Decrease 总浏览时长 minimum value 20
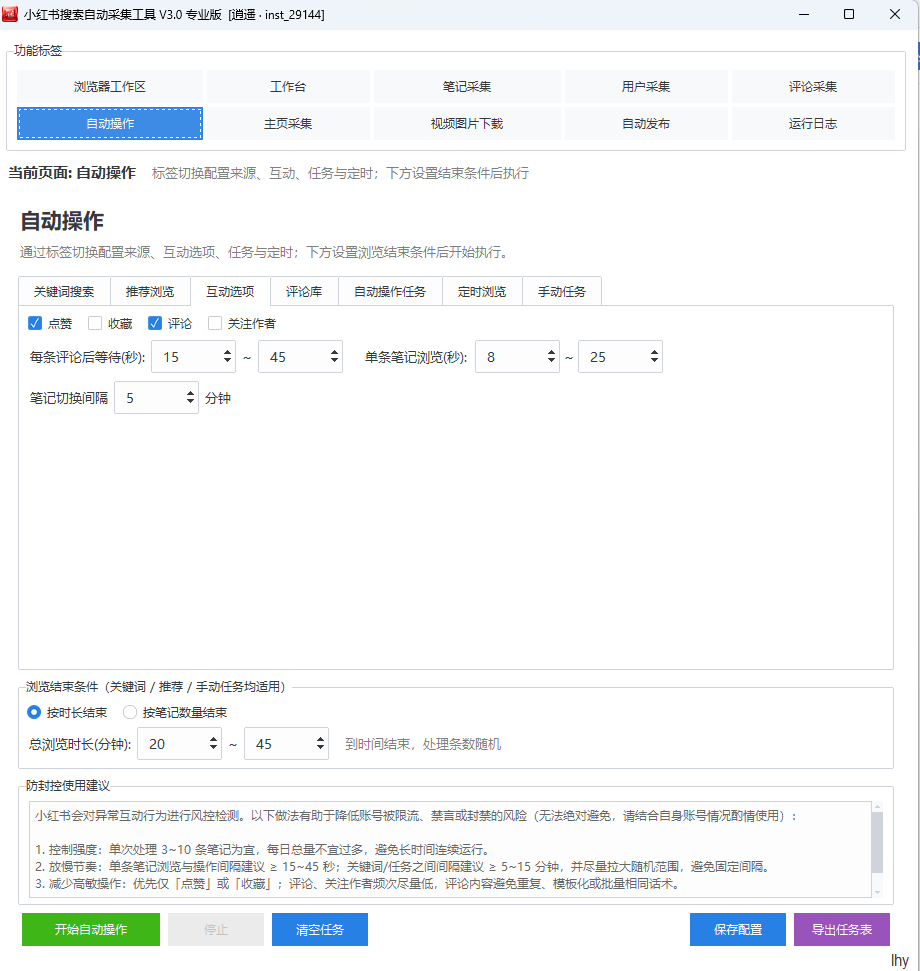The height and width of the screenshot is (971, 920). 213,748
